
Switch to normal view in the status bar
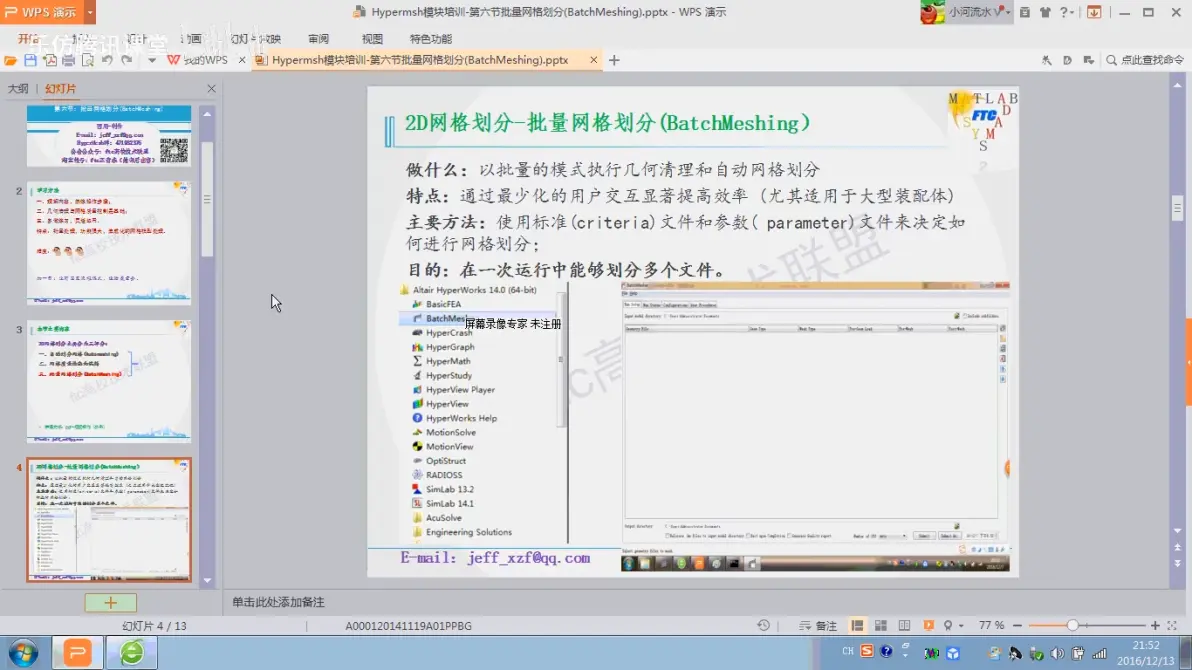coord(858,626)
